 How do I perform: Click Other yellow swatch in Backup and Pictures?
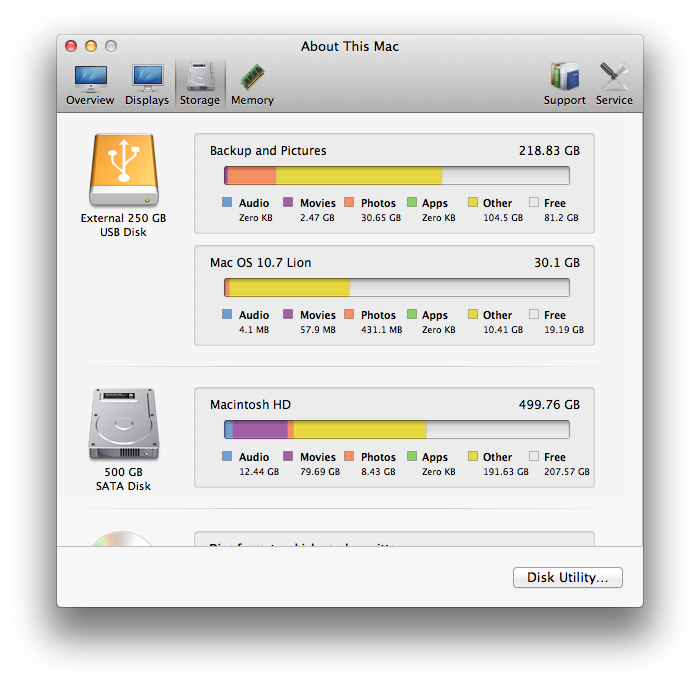pyautogui.click(x=473, y=202)
